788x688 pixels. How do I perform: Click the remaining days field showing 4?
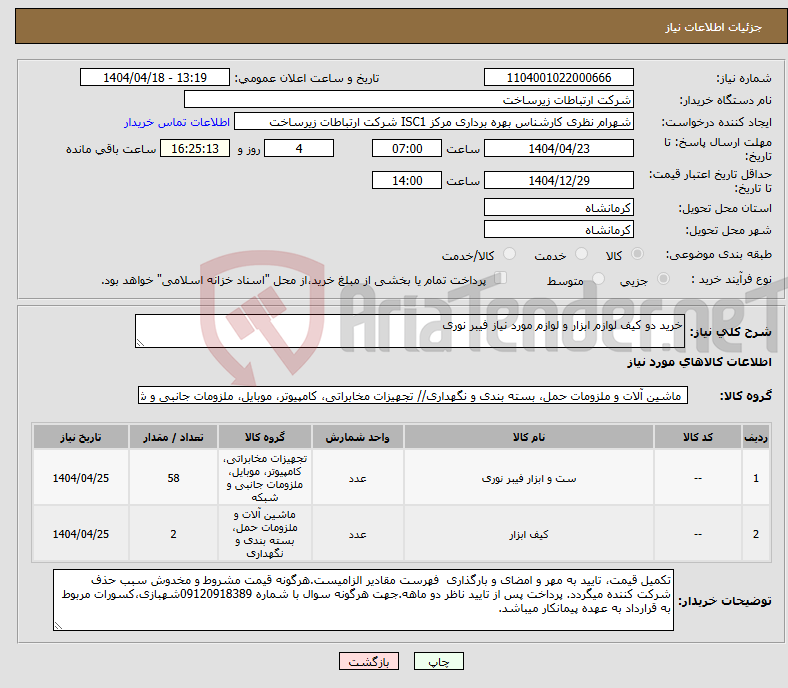[299, 148]
